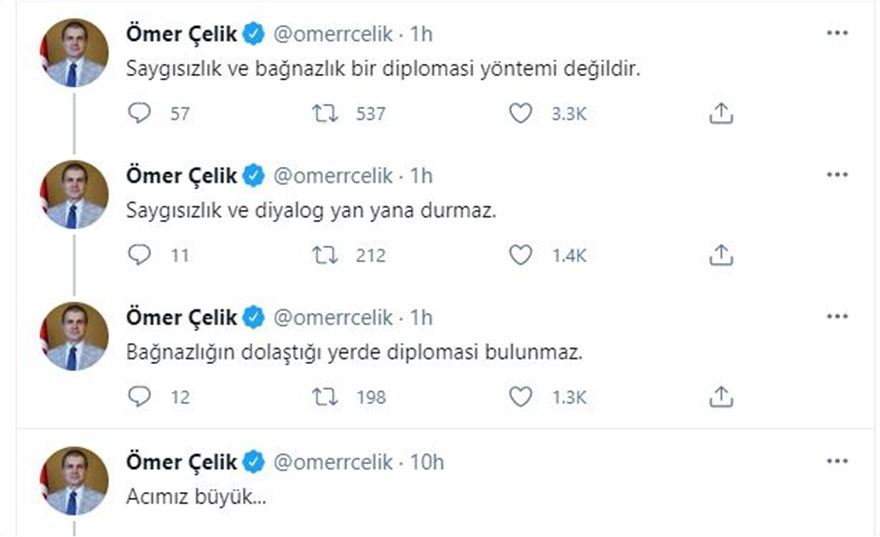The image size is (880, 537).
Task: Open Ömer Çelik profile name on first tweet
Action: coord(182,34)
